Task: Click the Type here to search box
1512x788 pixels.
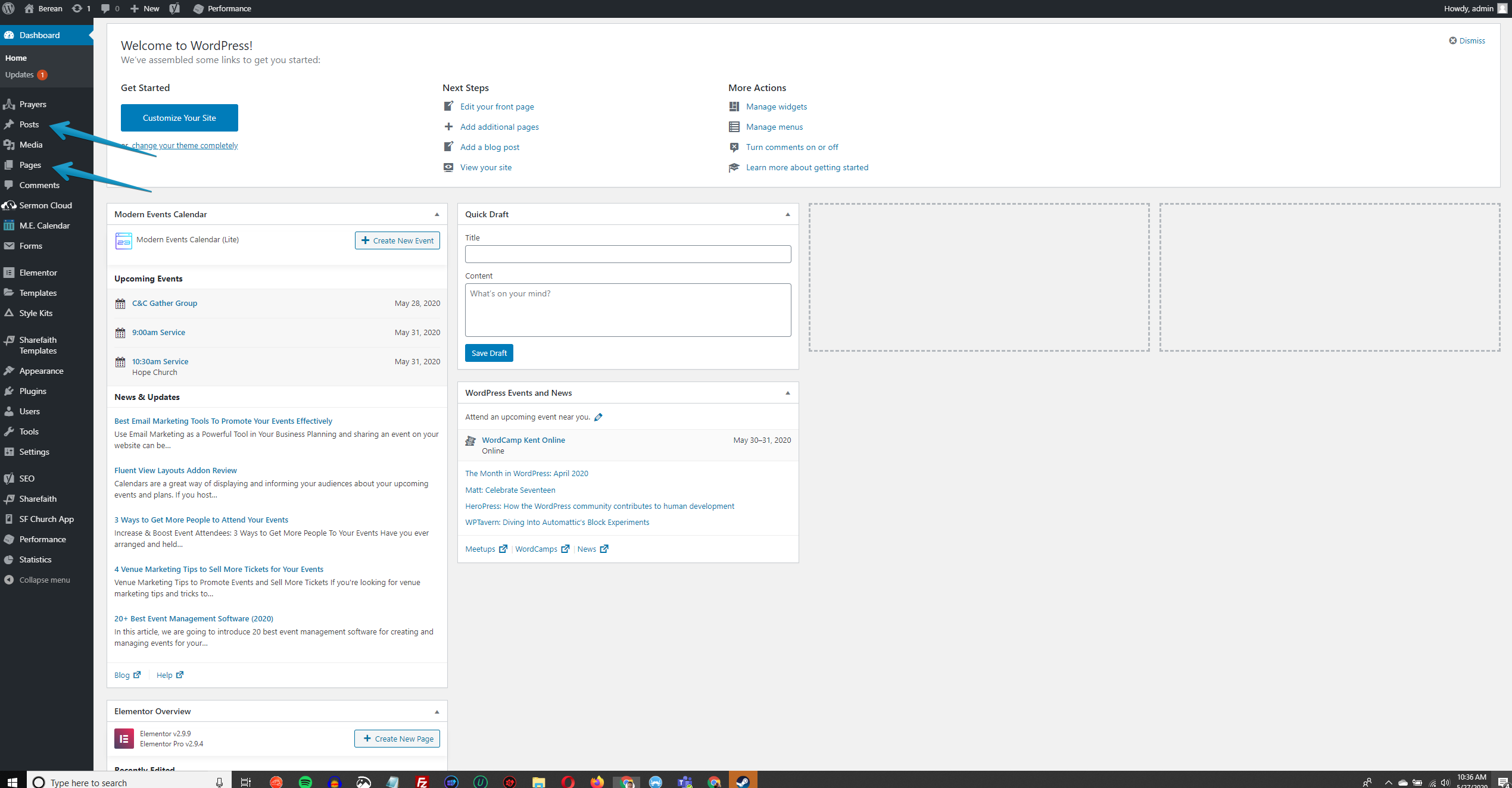Action: pyautogui.click(x=128, y=782)
